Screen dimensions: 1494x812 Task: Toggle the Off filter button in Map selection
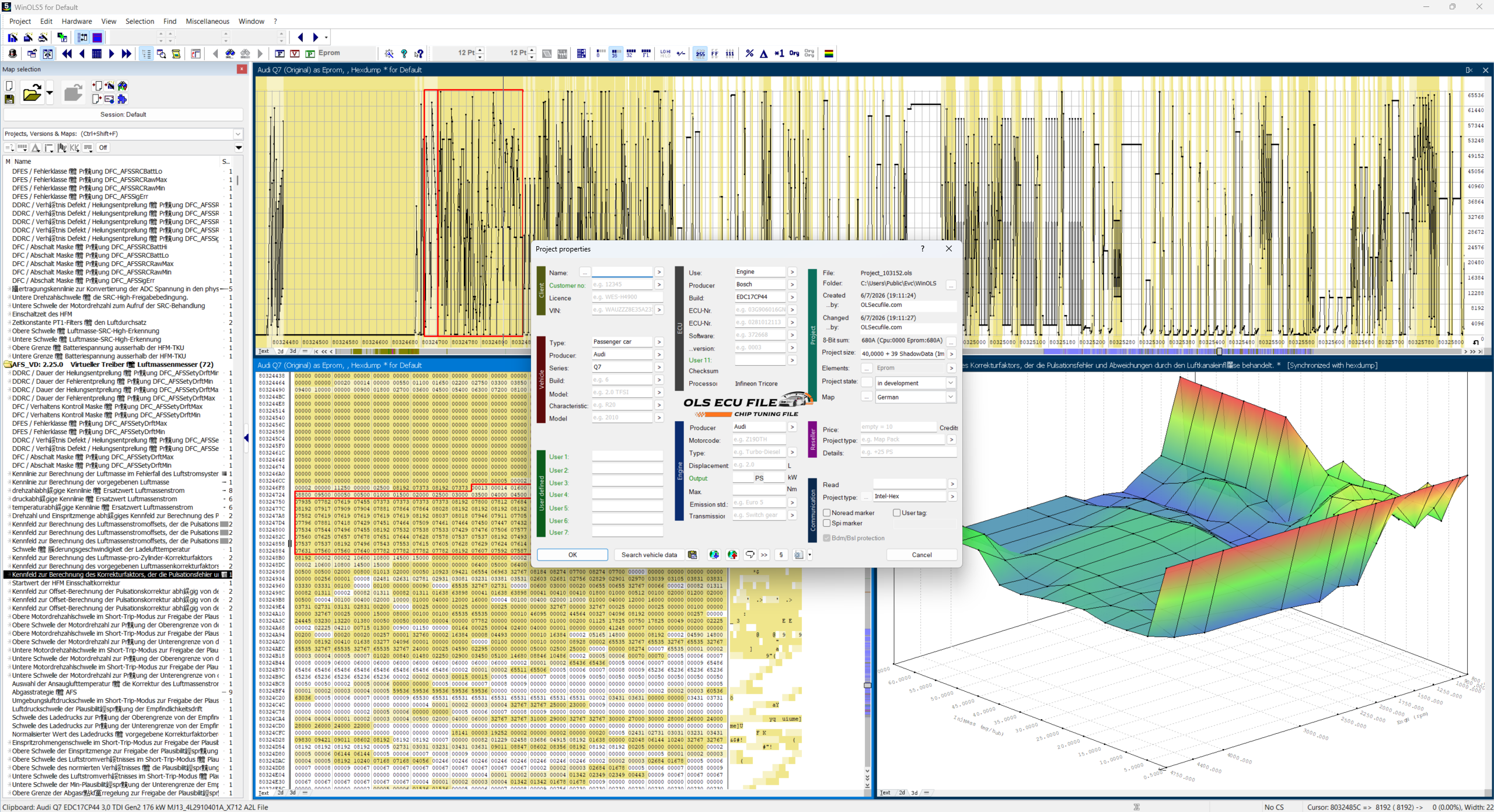103,148
